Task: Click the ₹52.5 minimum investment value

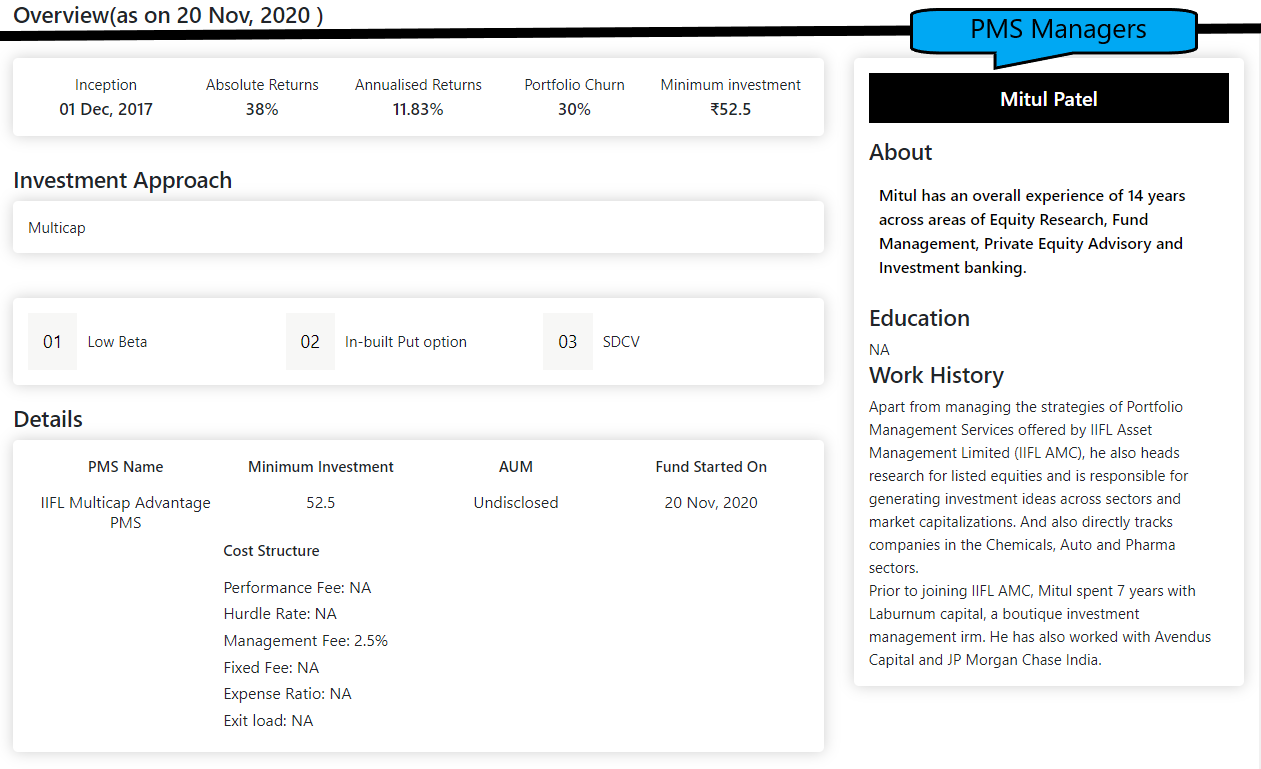Action: 730,109
